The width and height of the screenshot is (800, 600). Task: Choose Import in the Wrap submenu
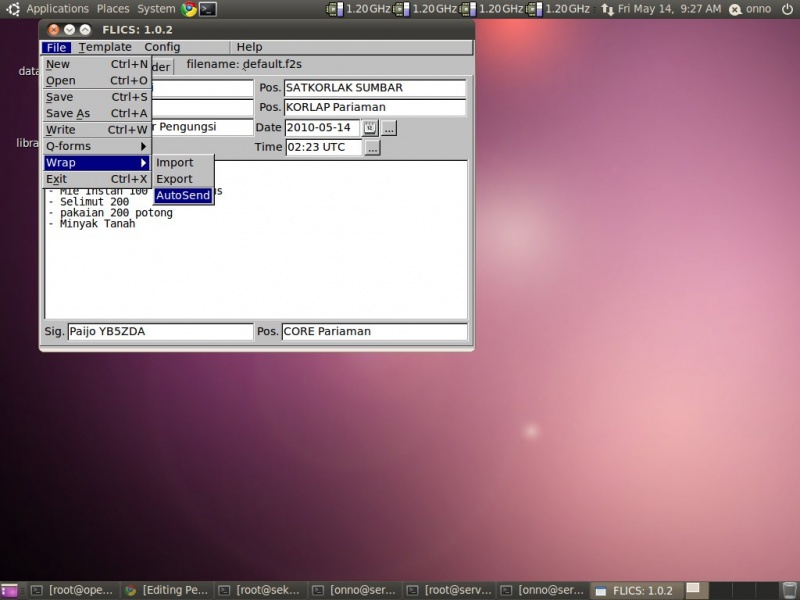click(175, 161)
